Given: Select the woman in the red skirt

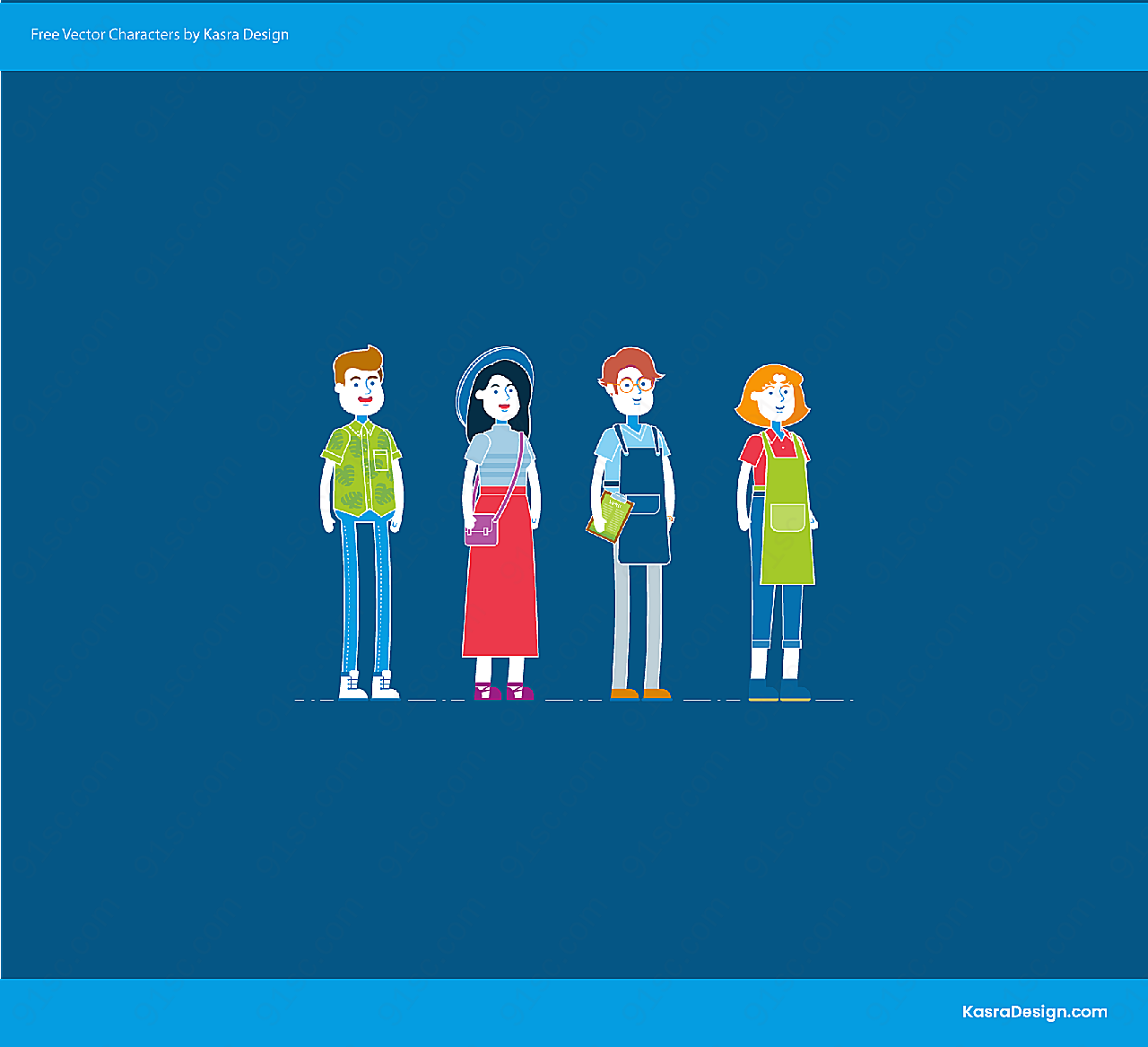Looking at the screenshot, I should (500, 523).
